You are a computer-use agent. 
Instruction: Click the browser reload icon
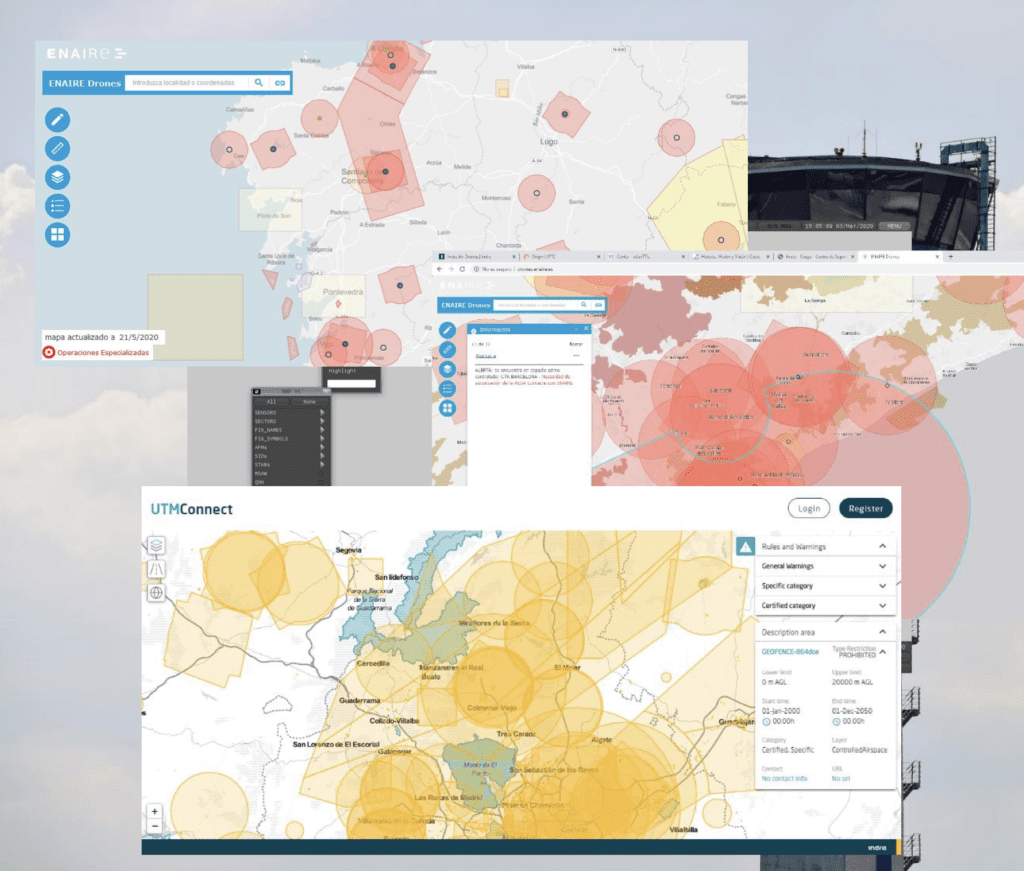462,269
